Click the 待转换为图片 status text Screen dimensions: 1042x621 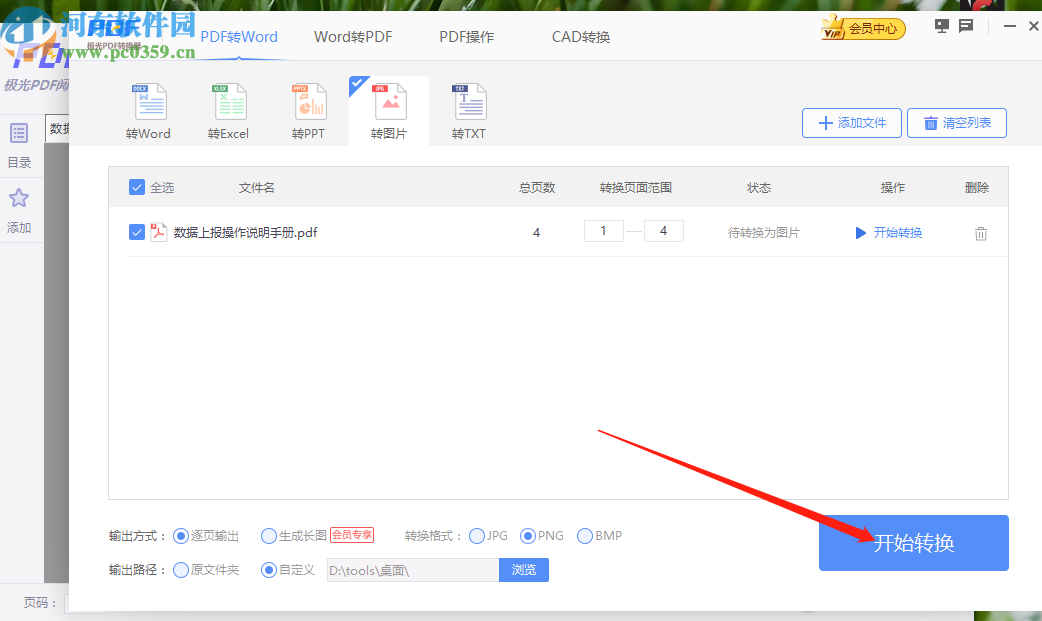(764, 233)
